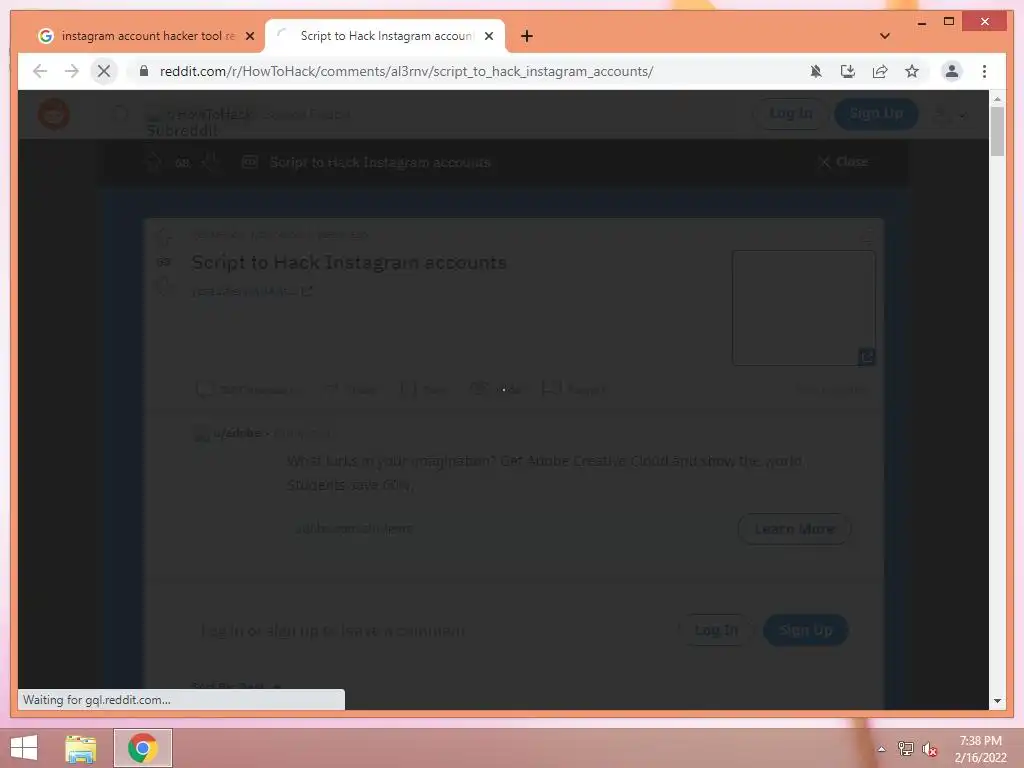Open the external link below post title
This screenshot has height=768, width=1024.
252,291
